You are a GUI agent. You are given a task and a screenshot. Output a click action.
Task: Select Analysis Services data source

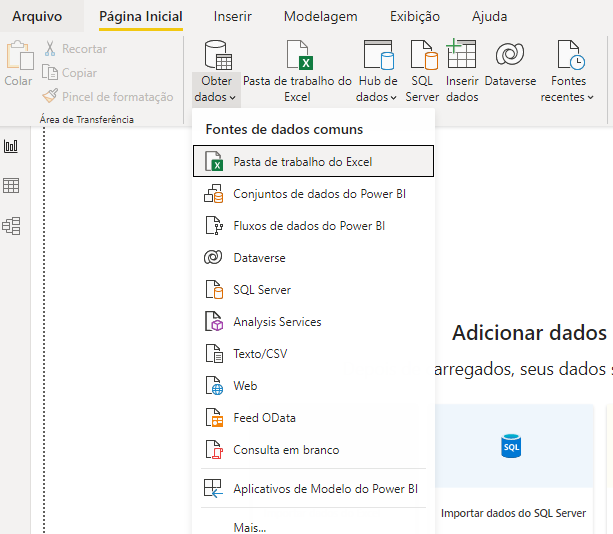313,322
